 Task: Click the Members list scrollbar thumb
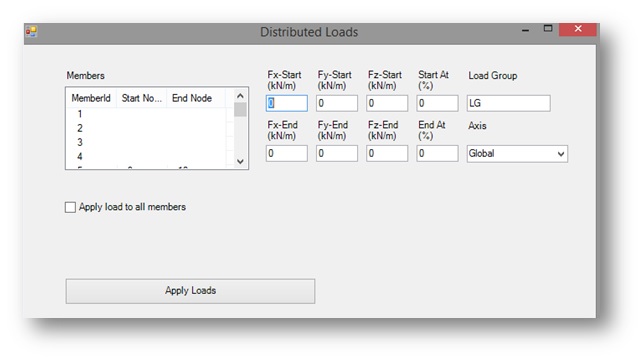[240, 110]
